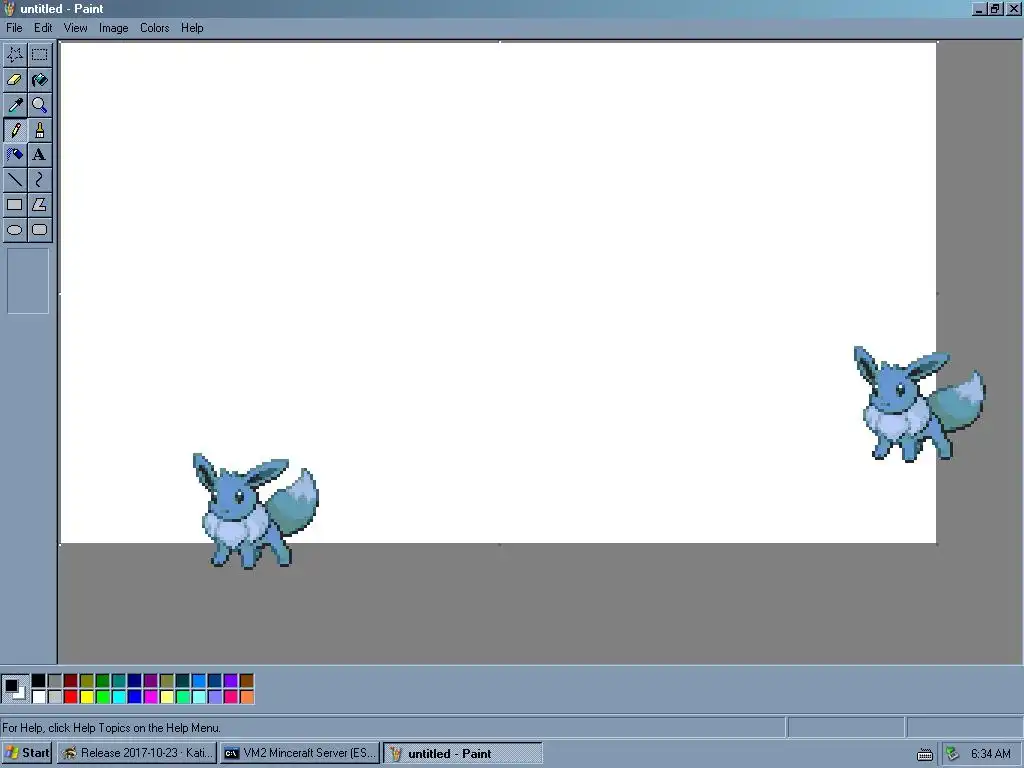Select the straight Line tool

point(15,180)
